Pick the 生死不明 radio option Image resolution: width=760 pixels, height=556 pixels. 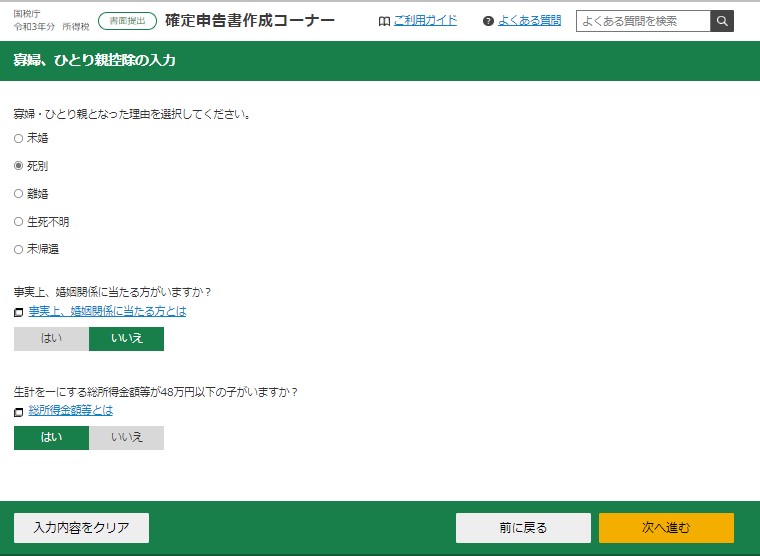19,222
